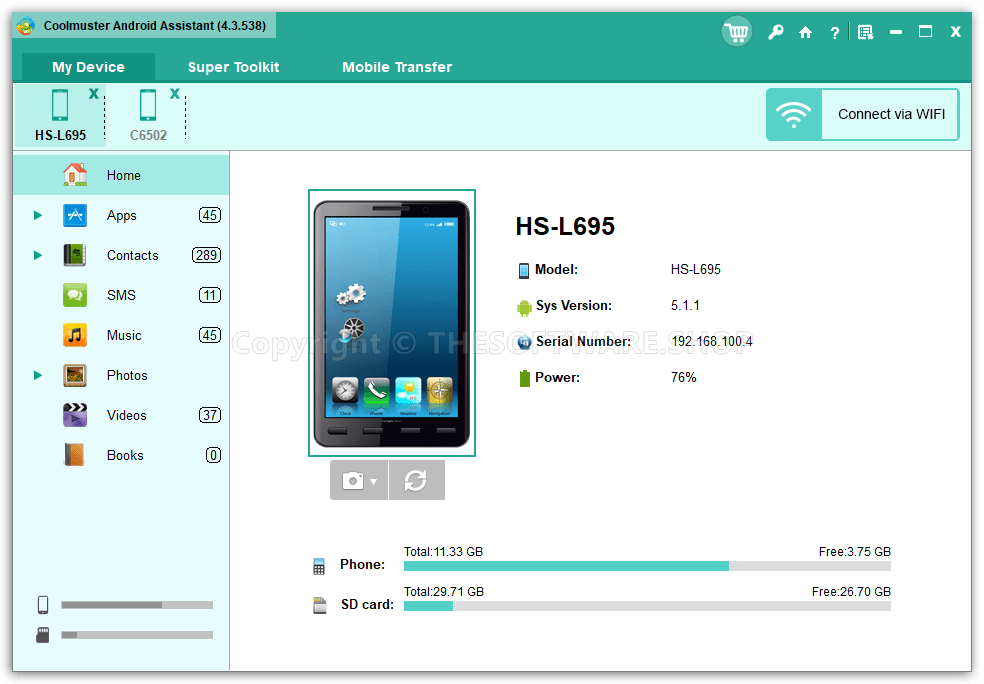The image size is (984, 684).
Task: Open Books in sidebar
Action: tap(121, 455)
